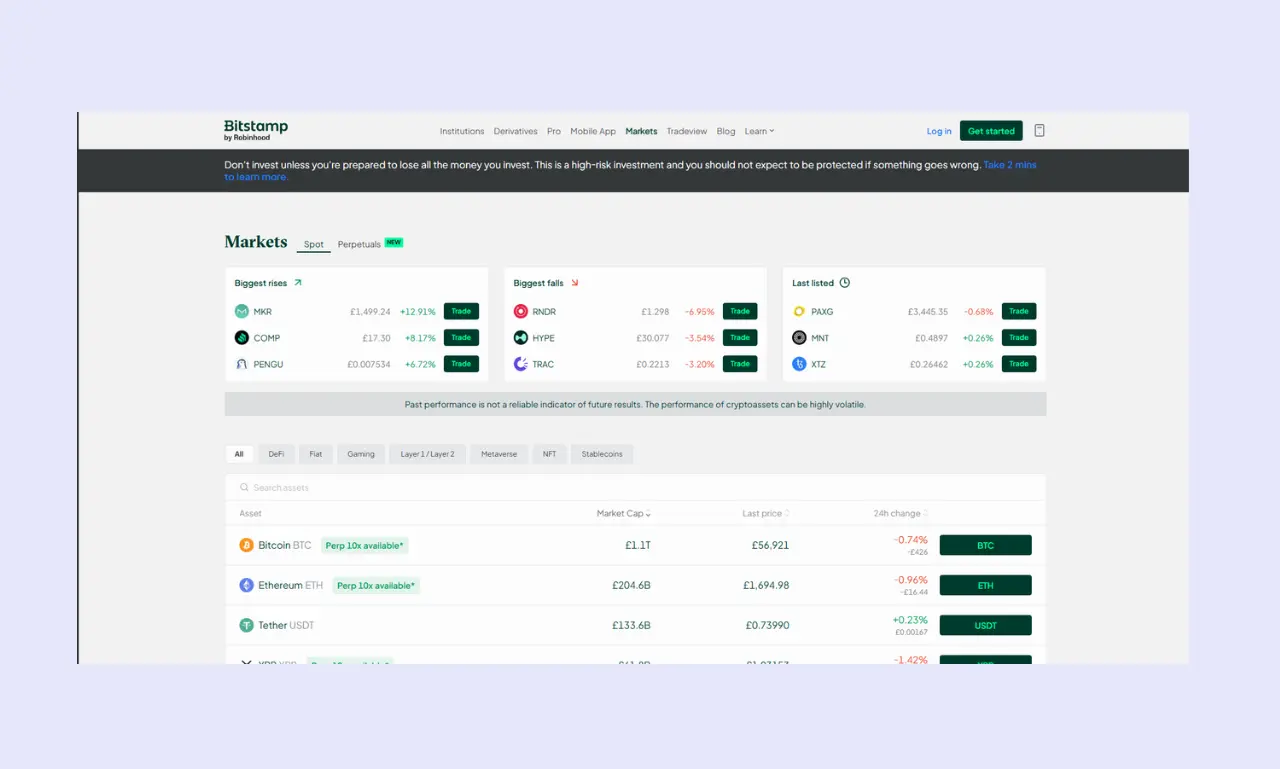Image resolution: width=1280 pixels, height=769 pixels.
Task: Select the All category filter
Action: pos(239,454)
